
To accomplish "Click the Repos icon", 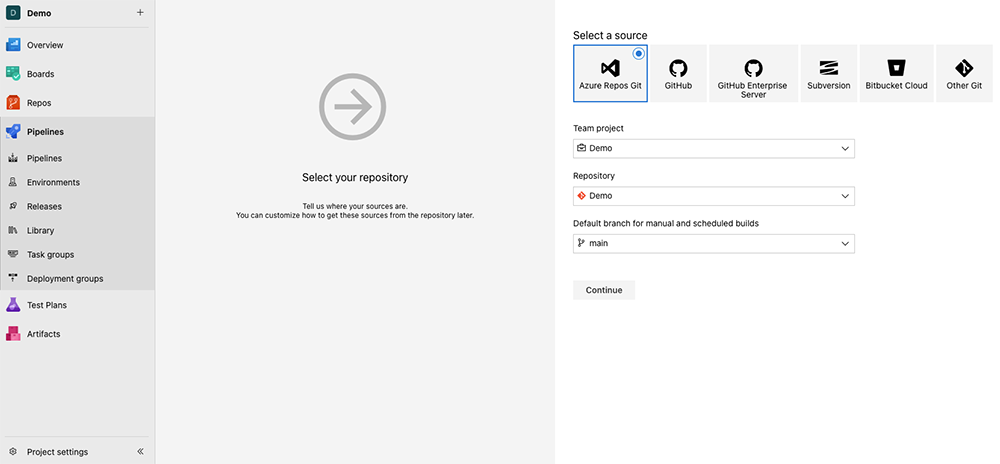I will pos(13,102).
